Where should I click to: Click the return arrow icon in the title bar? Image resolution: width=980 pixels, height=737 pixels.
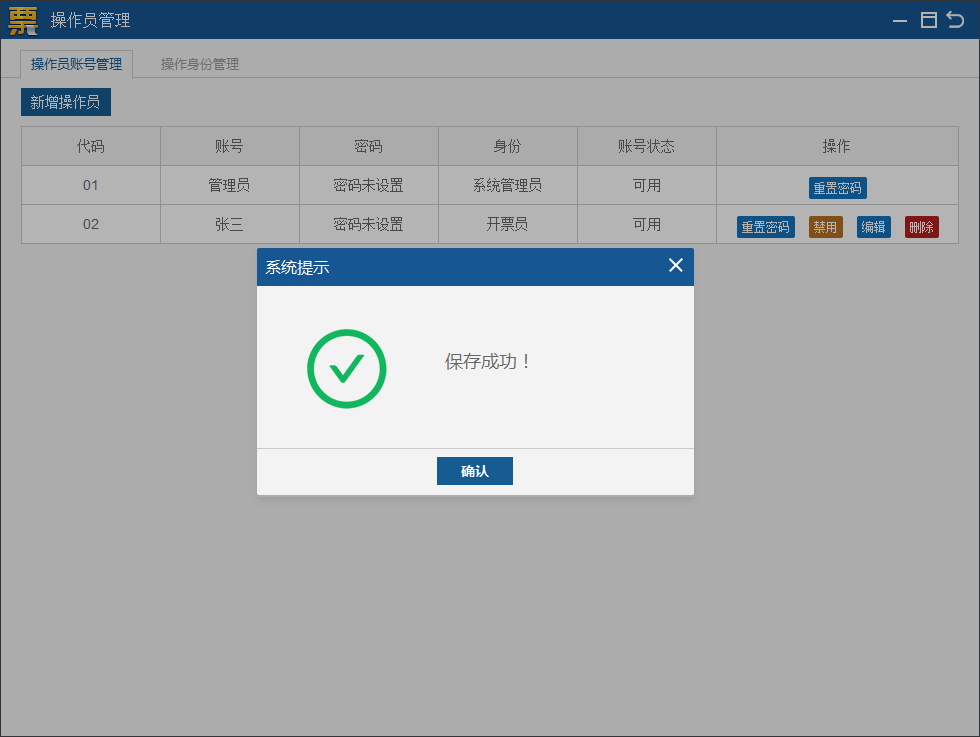[x=956, y=20]
